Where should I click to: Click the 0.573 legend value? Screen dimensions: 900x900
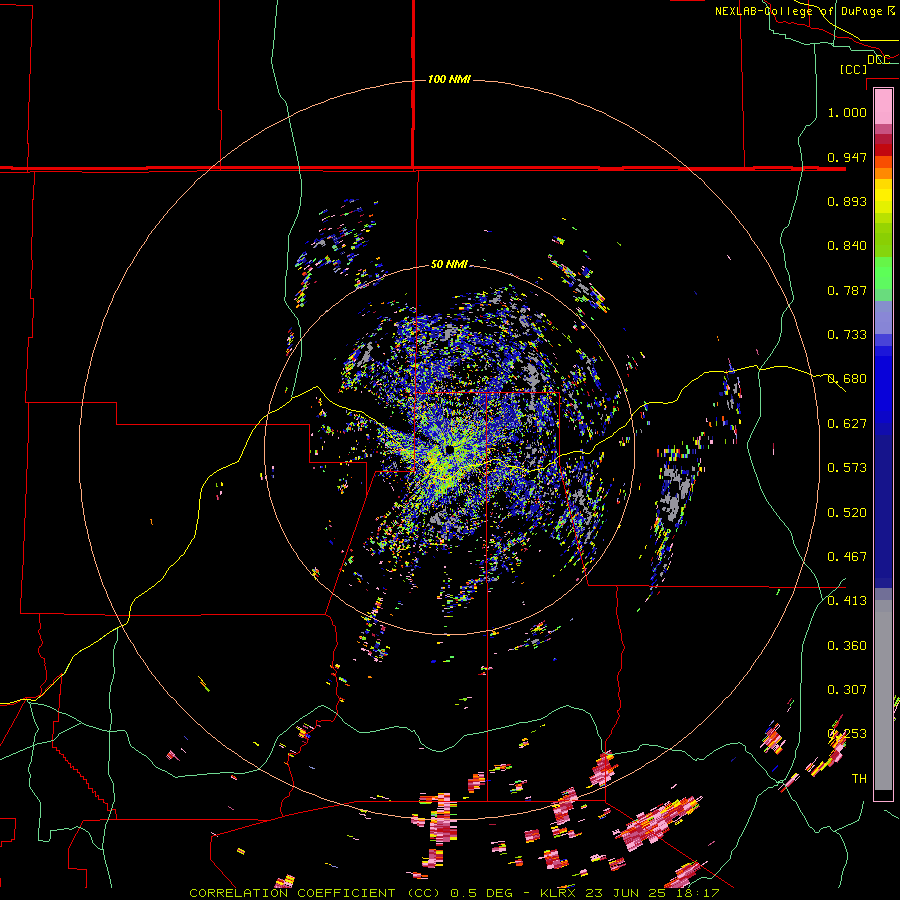pyautogui.click(x=847, y=468)
